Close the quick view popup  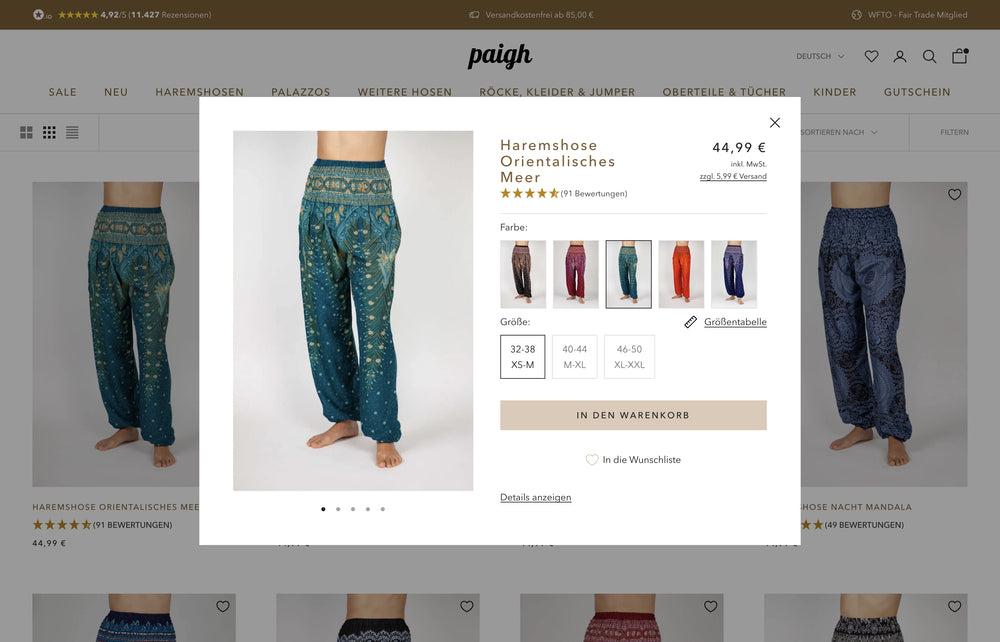pyautogui.click(x=775, y=122)
